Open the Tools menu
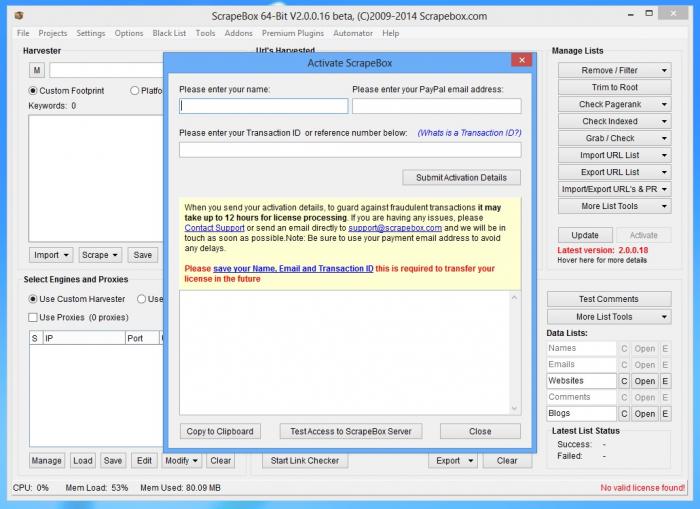The image size is (700, 509). (x=205, y=33)
